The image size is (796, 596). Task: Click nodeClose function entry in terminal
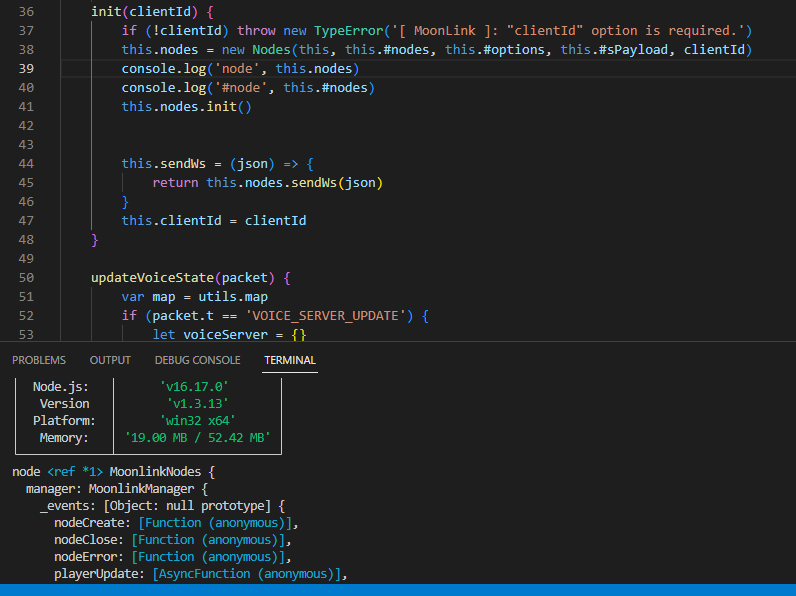pyautogui.click(x=173, y=540)
